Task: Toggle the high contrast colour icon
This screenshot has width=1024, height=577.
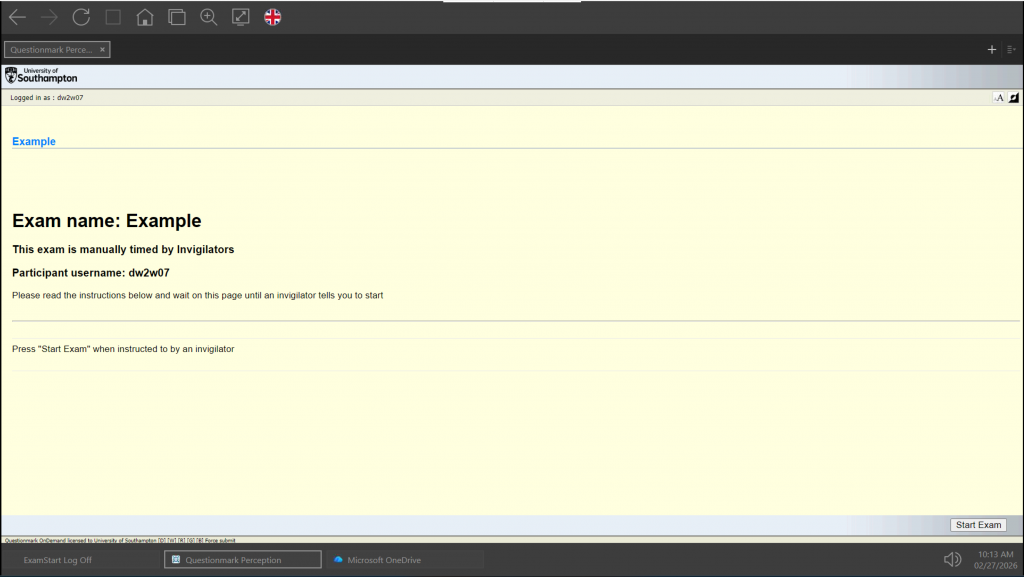Action: [x=1013, y=97]
